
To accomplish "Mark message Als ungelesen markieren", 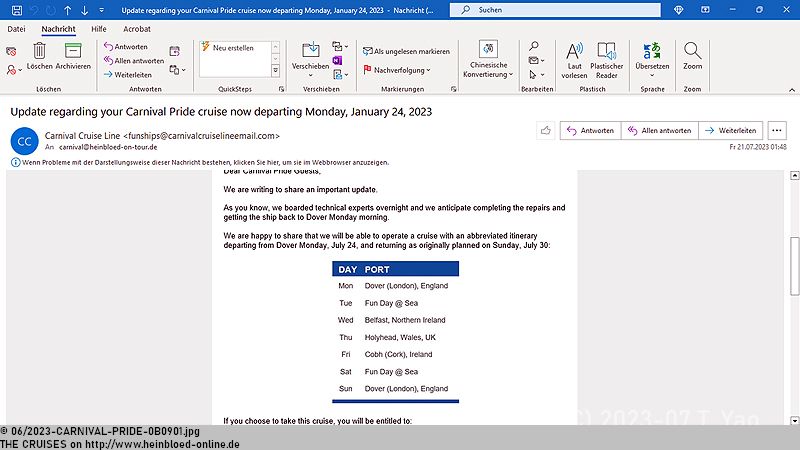I will pyautogui.click(x=406, y=51).
